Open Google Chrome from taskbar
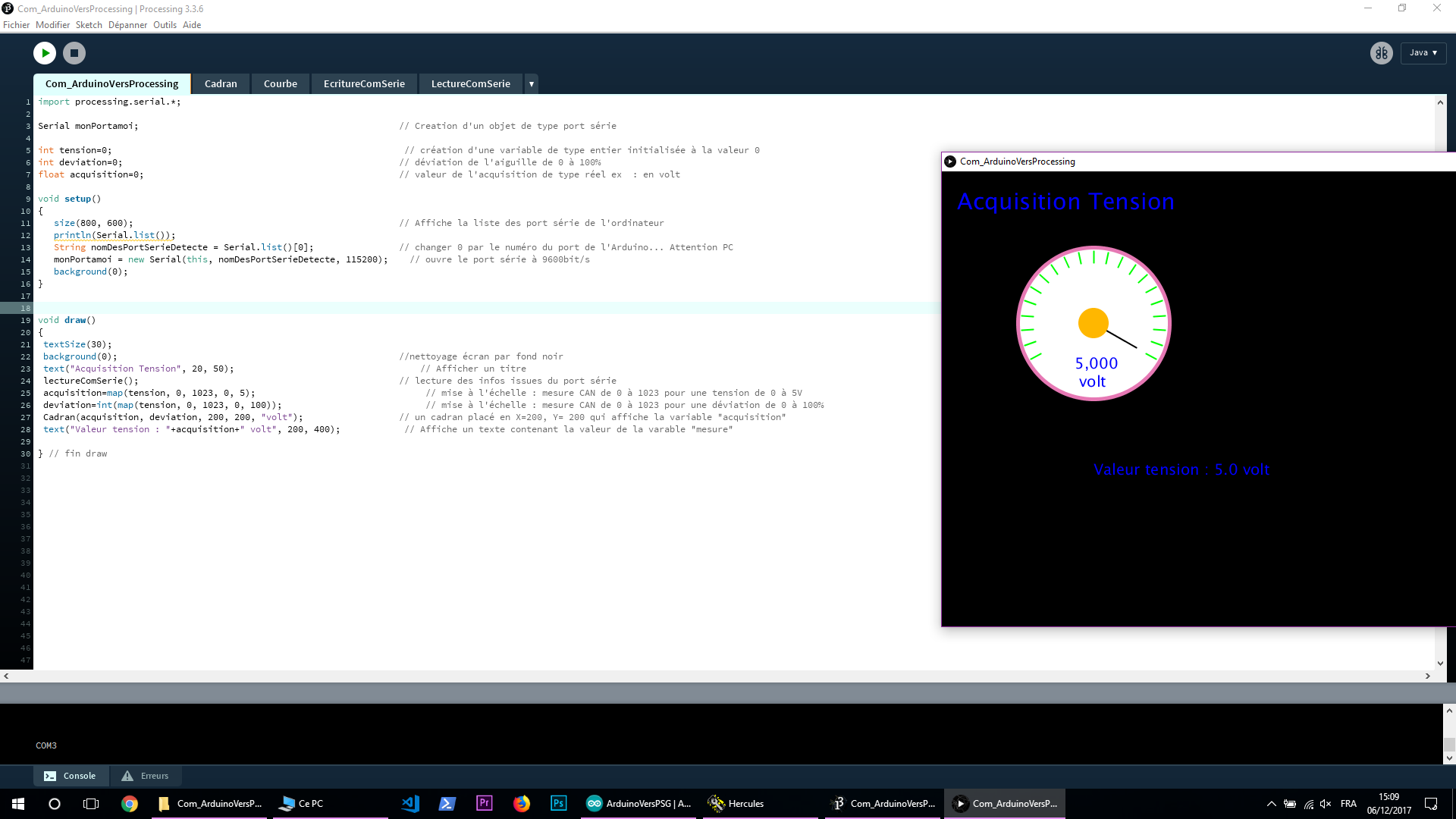 [x=130, y=804]
